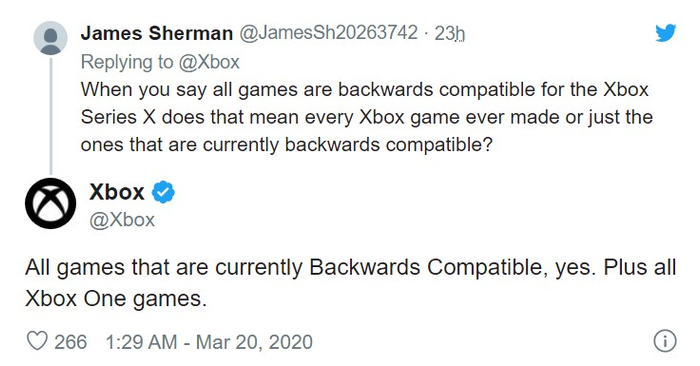Click the Xbox verified badge icon
Image resolution: width=700 pixels, height=366 pixels.
click(x=163, y=192)
